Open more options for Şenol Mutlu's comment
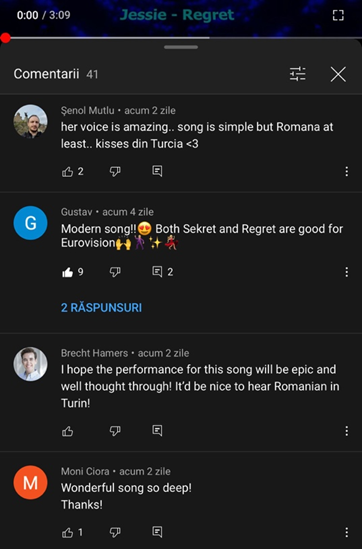Image resolution: width=362 pixels, height=549 pixels. click(347, 172)
